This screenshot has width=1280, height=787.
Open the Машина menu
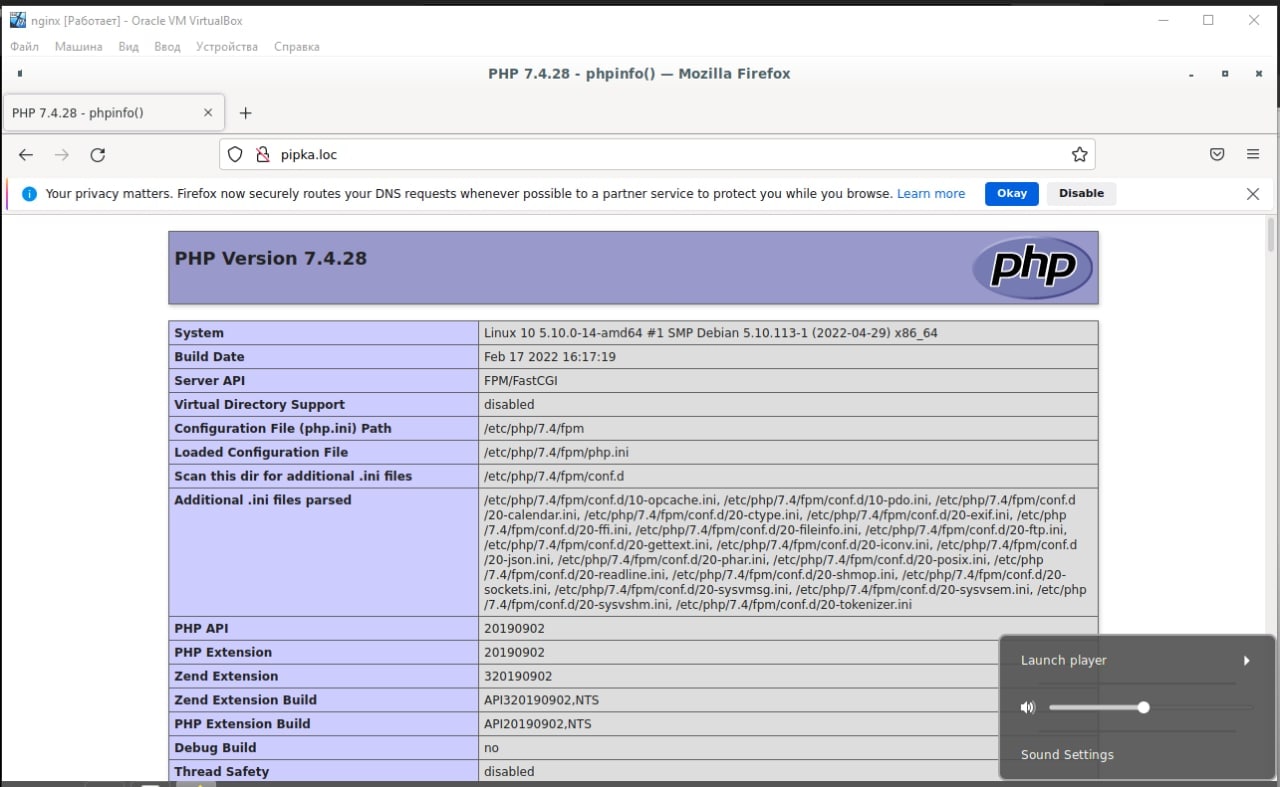78,47
